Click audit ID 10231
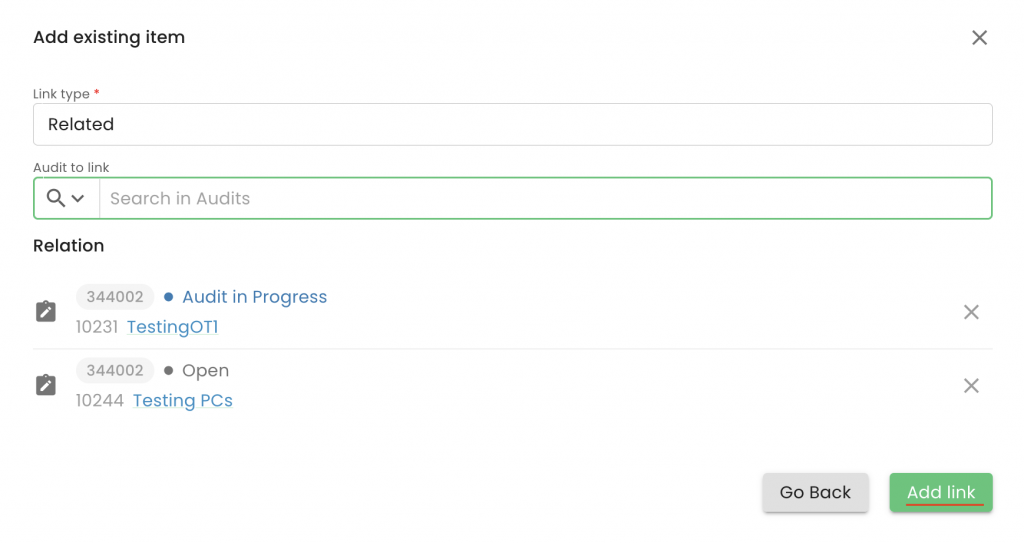 (97, 327)
